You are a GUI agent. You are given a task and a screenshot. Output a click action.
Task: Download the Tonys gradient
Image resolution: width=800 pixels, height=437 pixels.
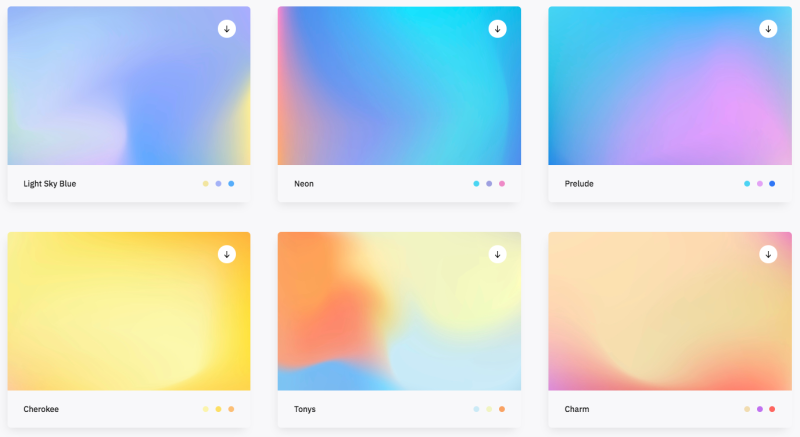point(497,254)
